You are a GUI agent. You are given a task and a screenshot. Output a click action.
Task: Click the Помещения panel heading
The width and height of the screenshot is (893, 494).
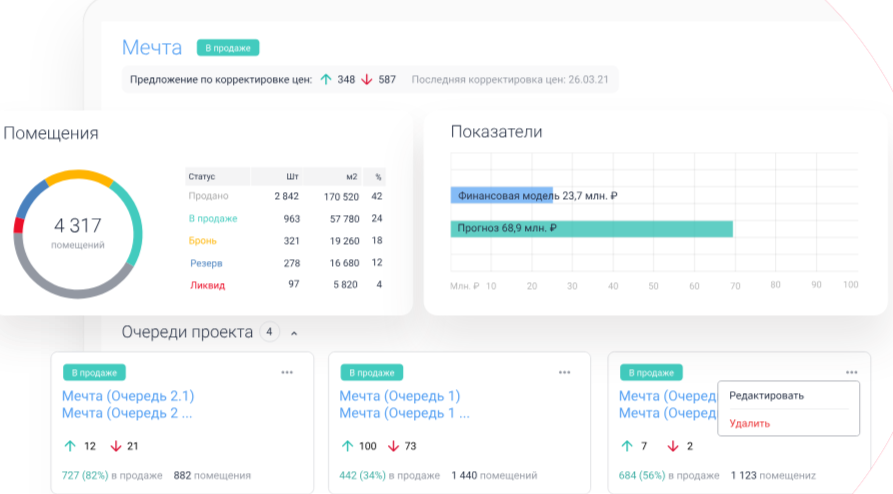[x=51, y=133]
